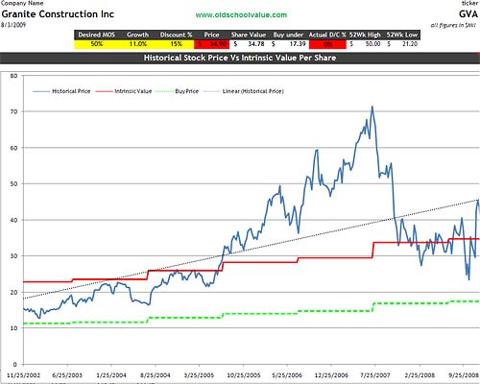The width and height of the screenshot is (480, 384).
Task: Select the red Actual D/C % value cell
Action: point(328,44)
